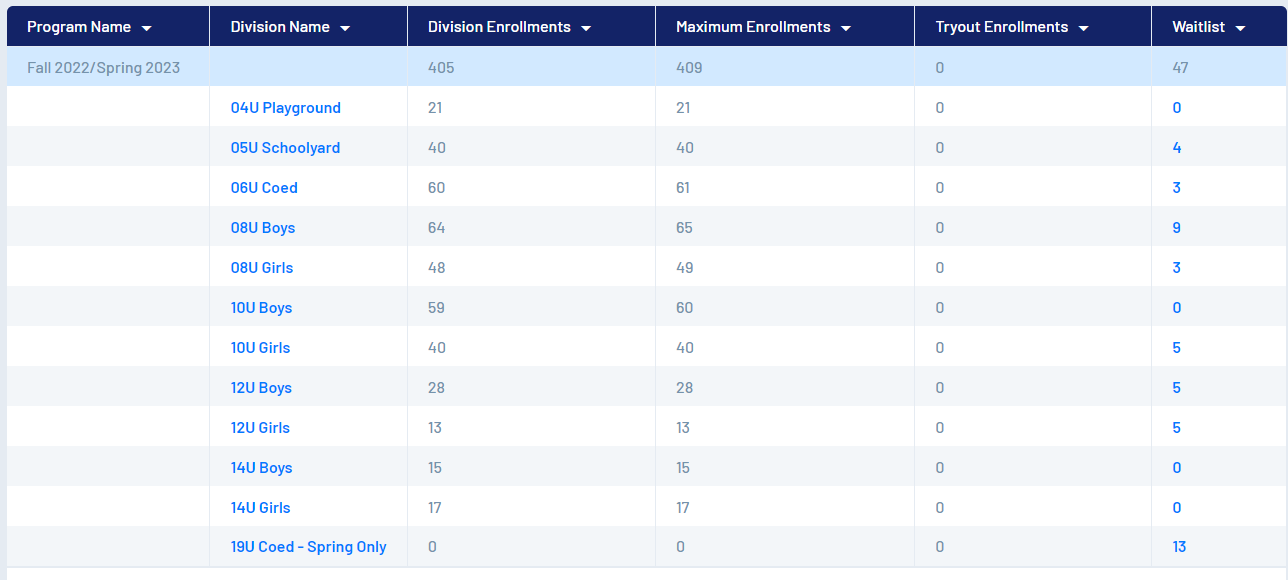
Task: Open 12U Boys division page
Action: 261,388
